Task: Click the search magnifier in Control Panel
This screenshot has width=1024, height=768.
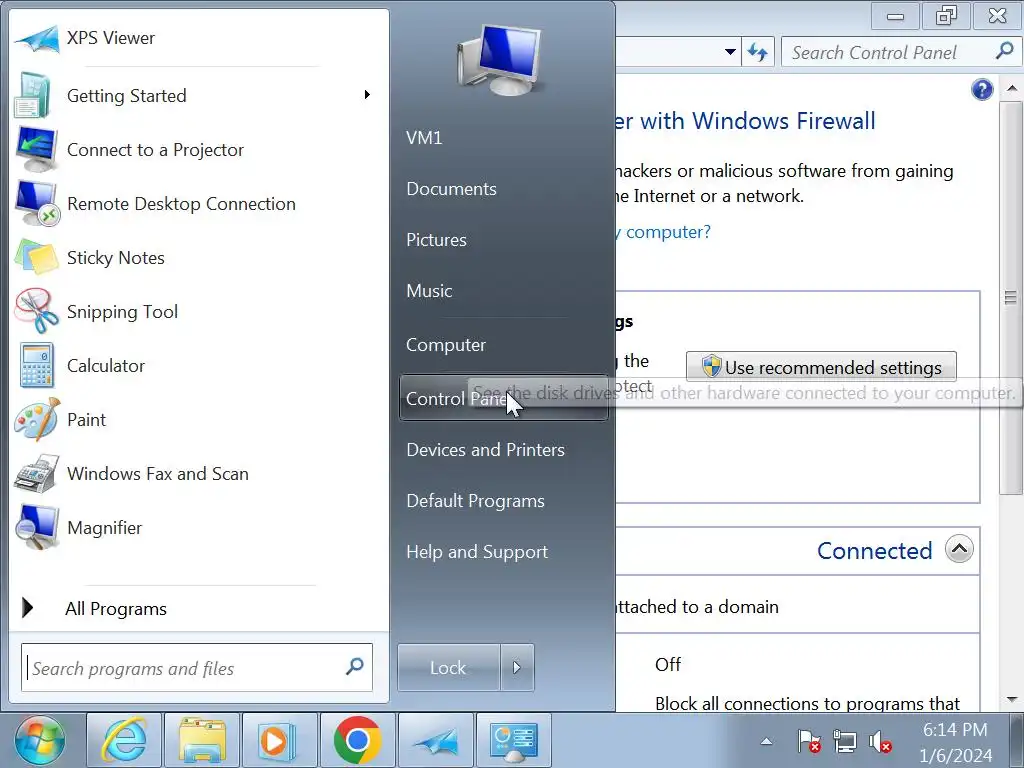Action: (x=1004, y=51)
